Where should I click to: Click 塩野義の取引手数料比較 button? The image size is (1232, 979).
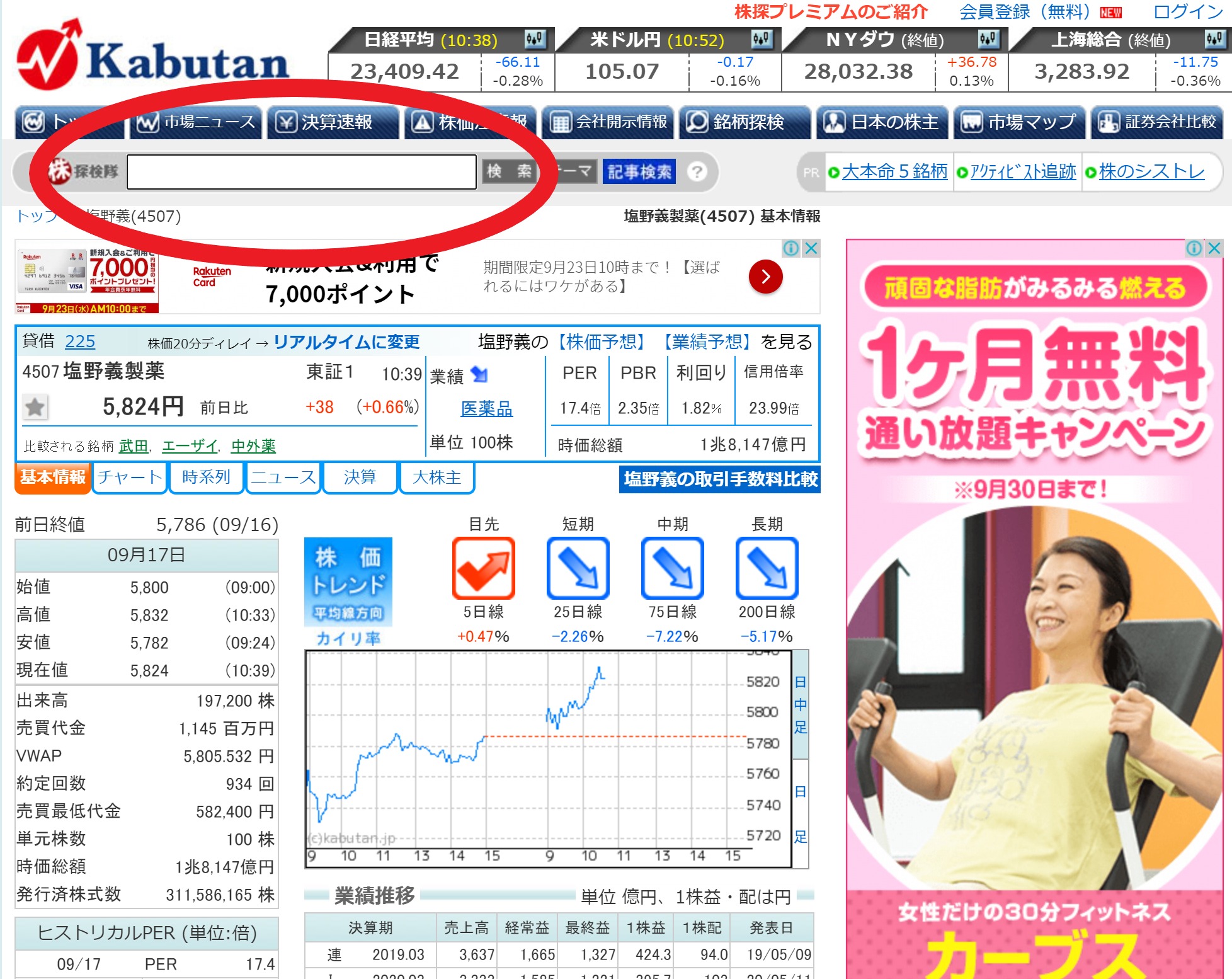(720, 479)
